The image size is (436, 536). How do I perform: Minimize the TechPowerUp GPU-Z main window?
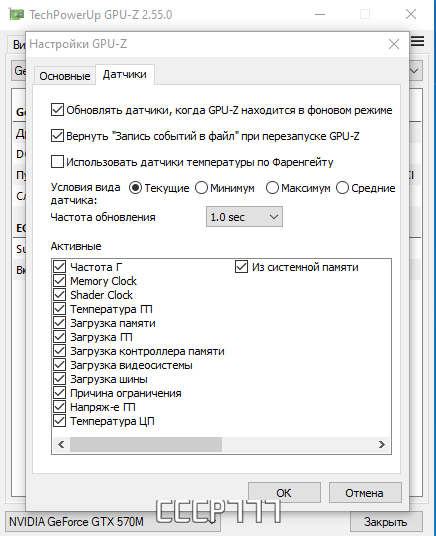[320, 14]
